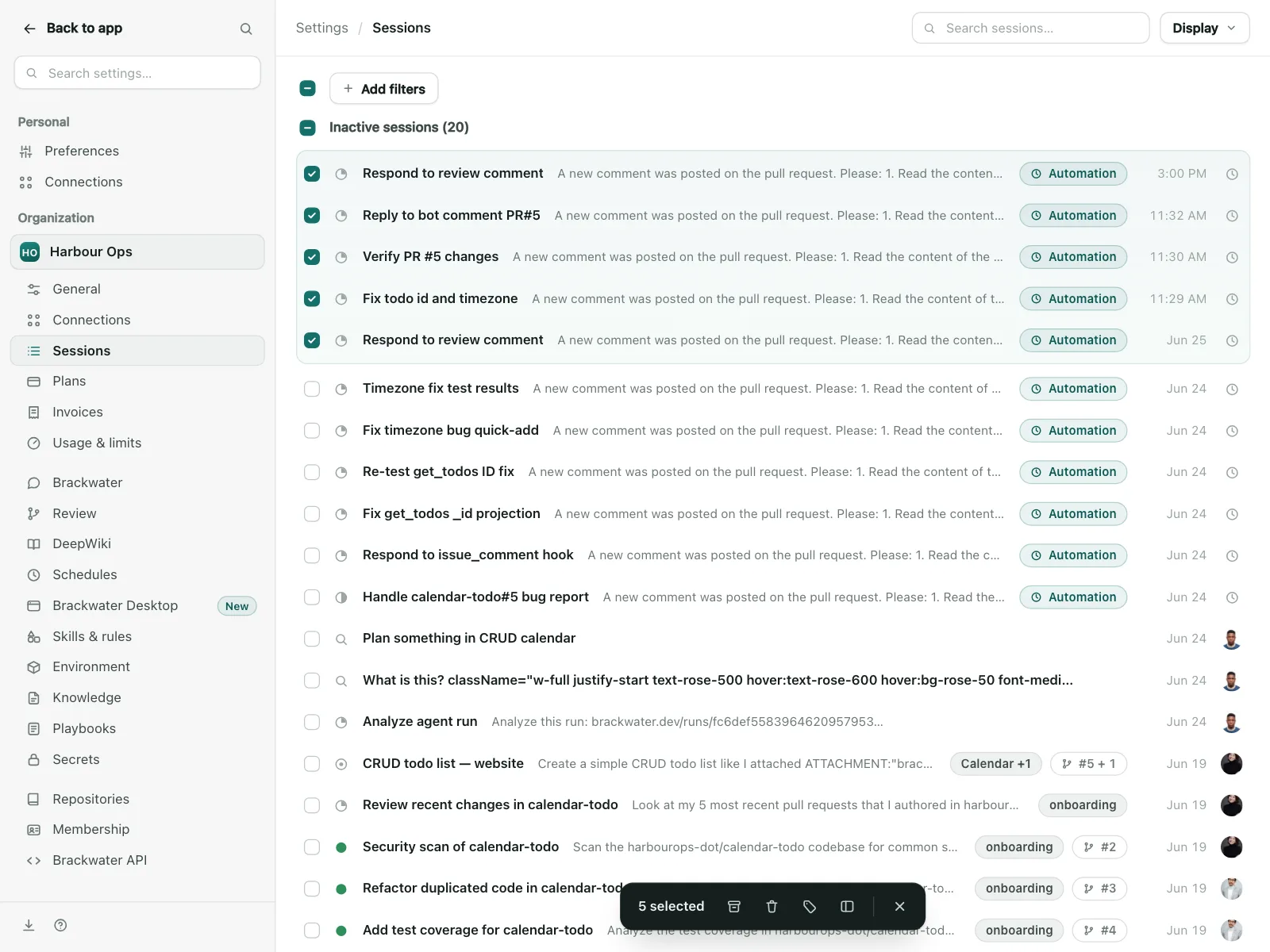Select Re-test get_todos ID fix checkbox
This screenshot has width=1270, height=952.
[x=312, y=472]
